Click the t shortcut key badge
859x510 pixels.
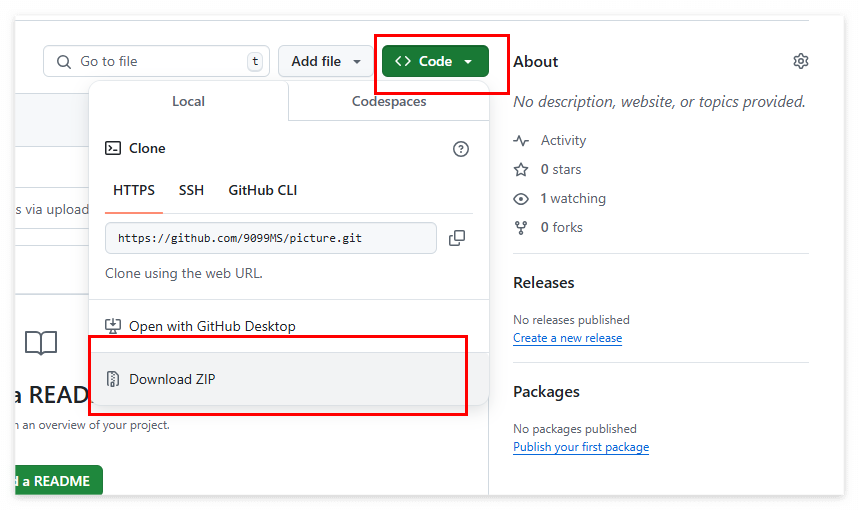[255, 61]
